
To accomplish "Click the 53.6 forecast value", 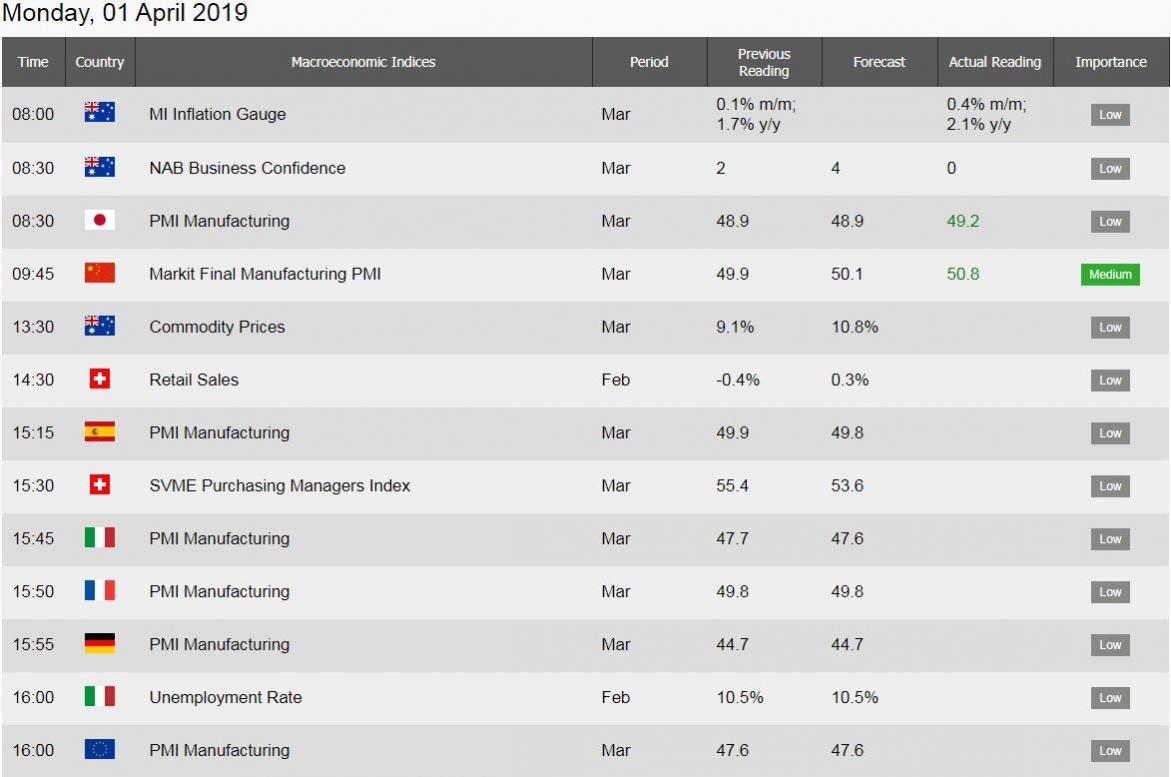I will [847, 486].
